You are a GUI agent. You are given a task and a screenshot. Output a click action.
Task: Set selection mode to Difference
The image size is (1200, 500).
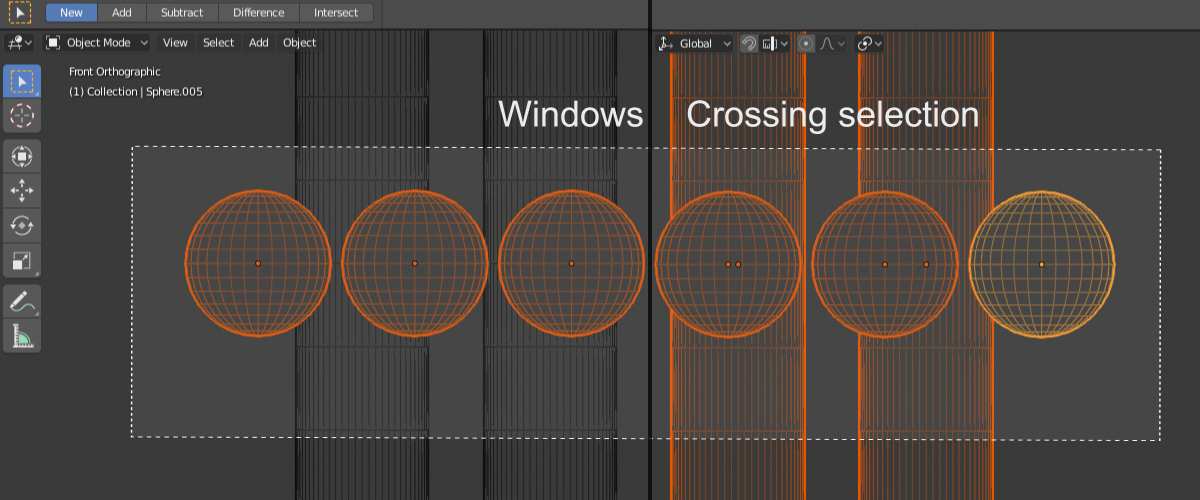(x=258, y=13)
